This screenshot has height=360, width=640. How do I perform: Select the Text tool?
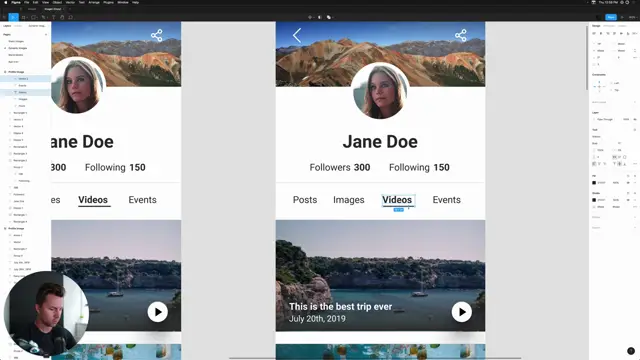click(53, 17)
